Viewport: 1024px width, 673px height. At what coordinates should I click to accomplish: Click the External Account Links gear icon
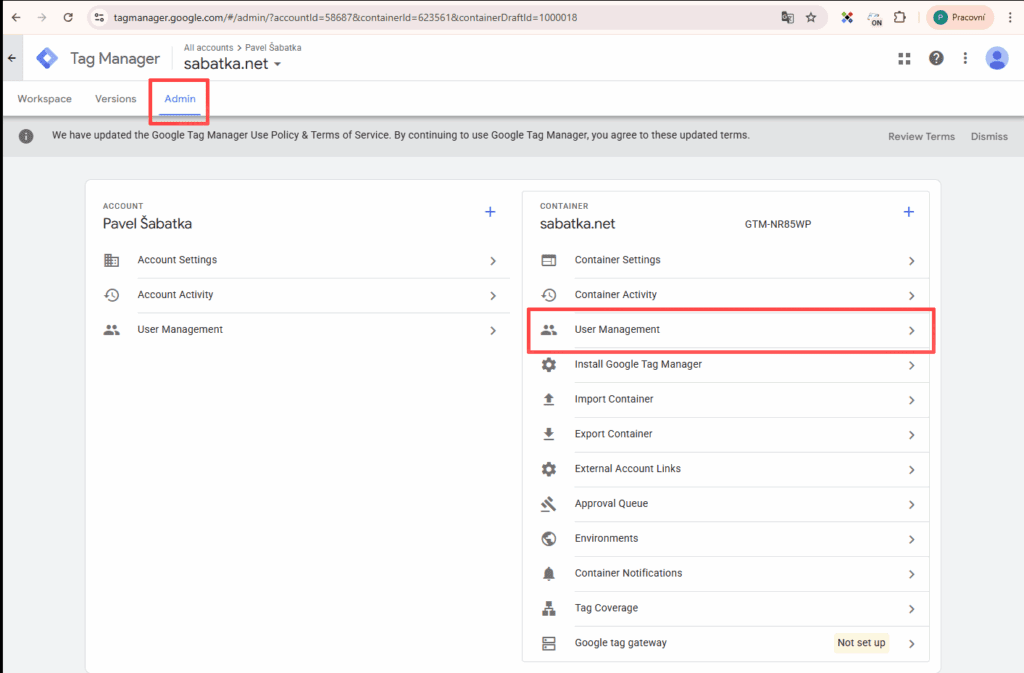click(549, 469)
